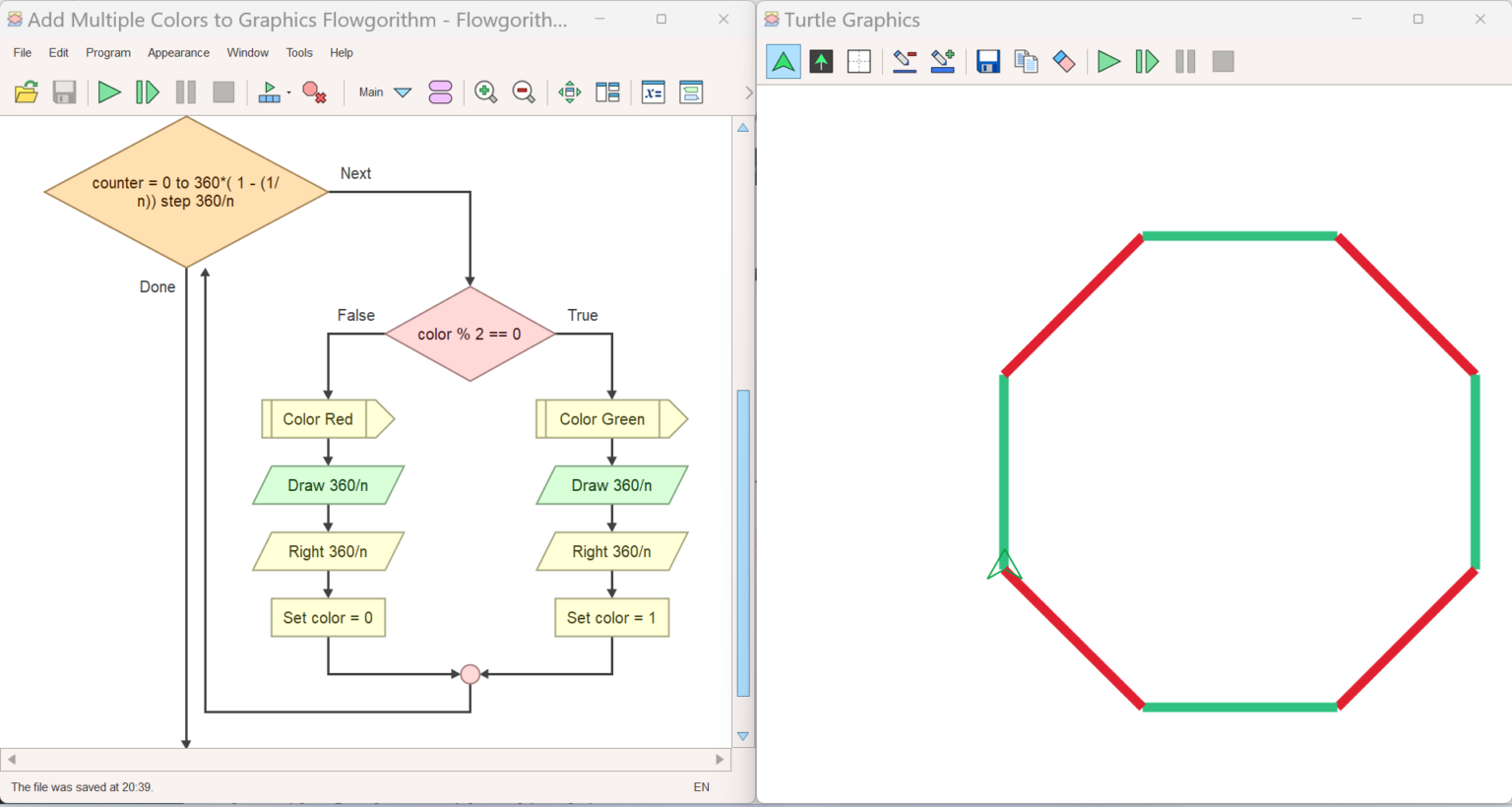This screenshot has height=807, width=1512.
Task: Open the run speed dropdown arrow
Action: 288,93
